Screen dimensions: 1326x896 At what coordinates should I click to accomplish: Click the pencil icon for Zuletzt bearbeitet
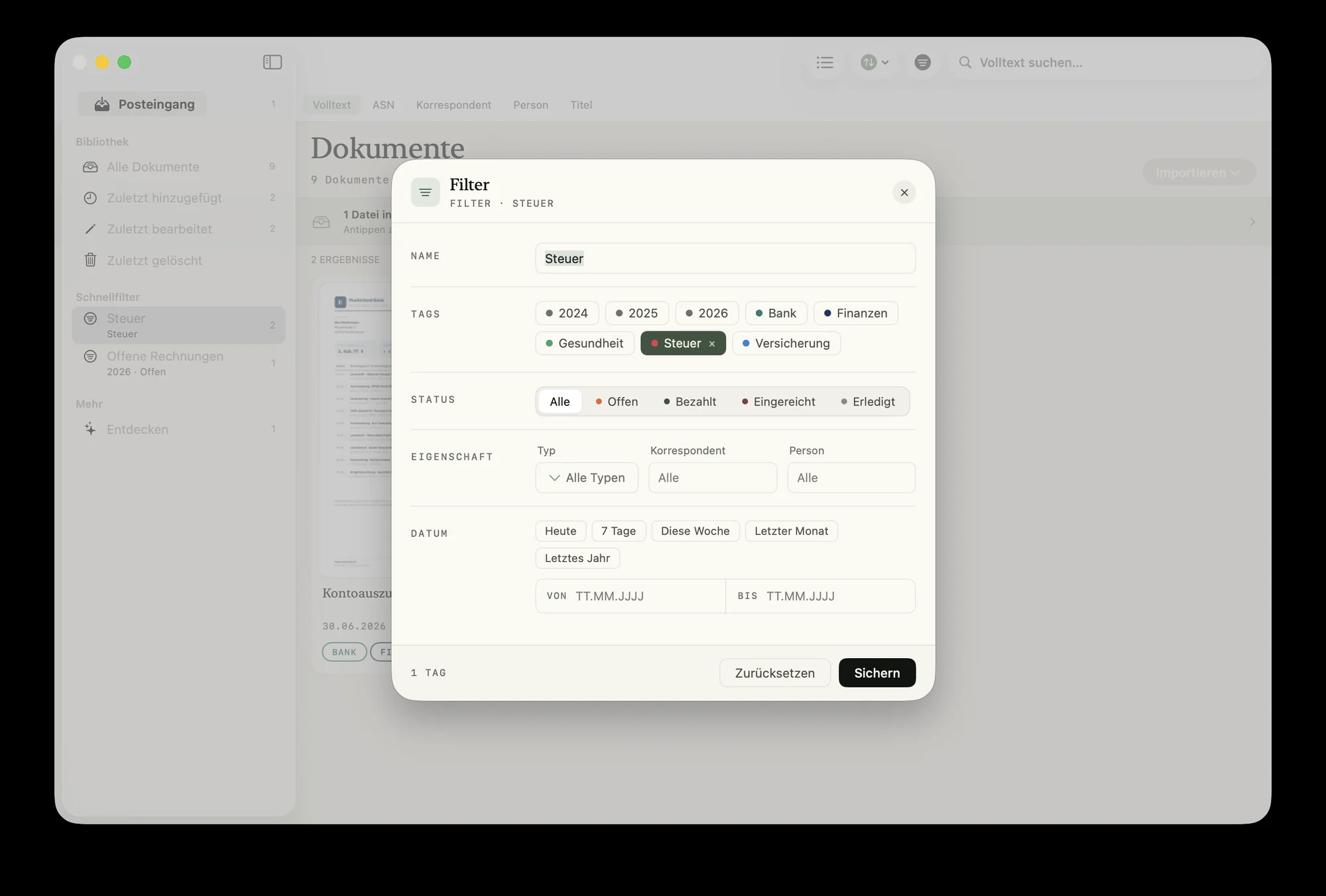90,229
